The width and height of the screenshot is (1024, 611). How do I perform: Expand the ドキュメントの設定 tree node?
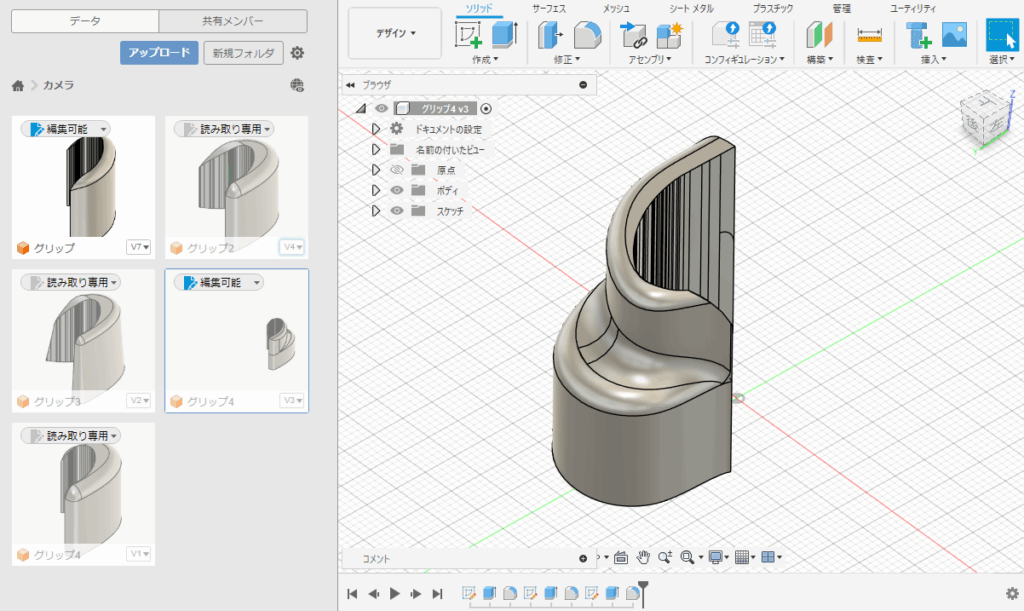click(x=377, y=129)
